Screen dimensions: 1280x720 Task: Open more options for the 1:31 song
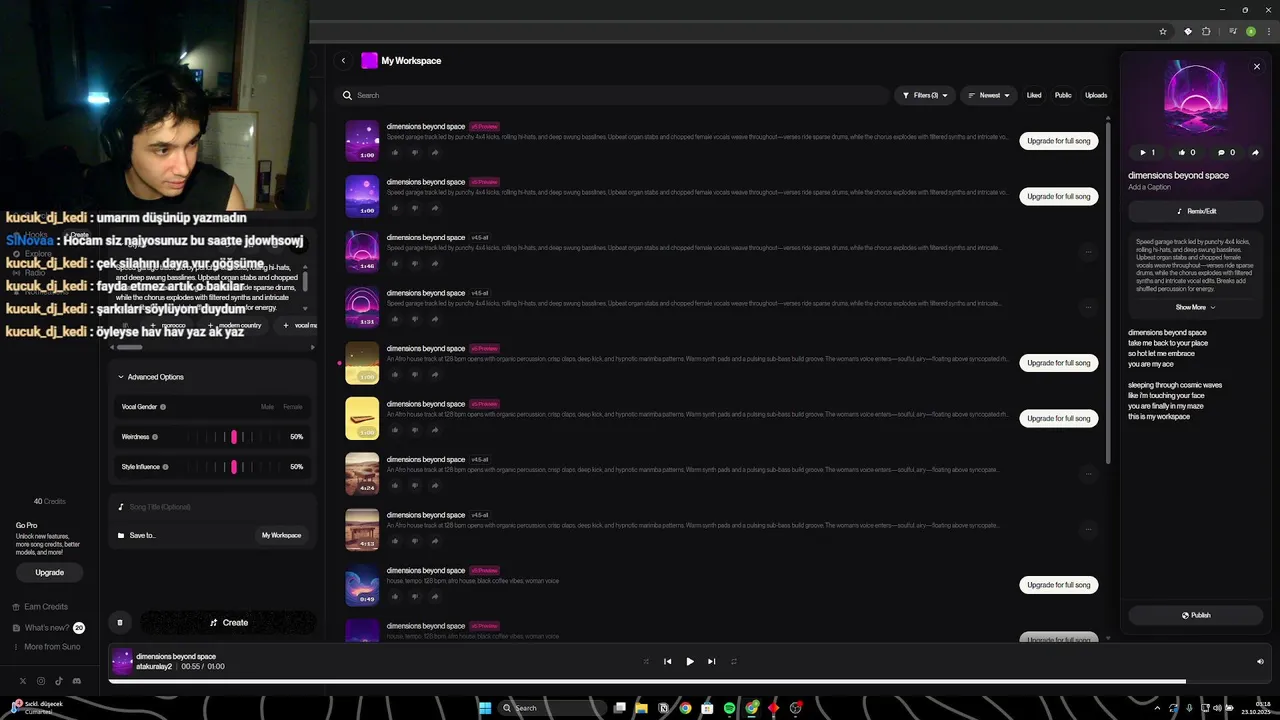click(1088, 307)
